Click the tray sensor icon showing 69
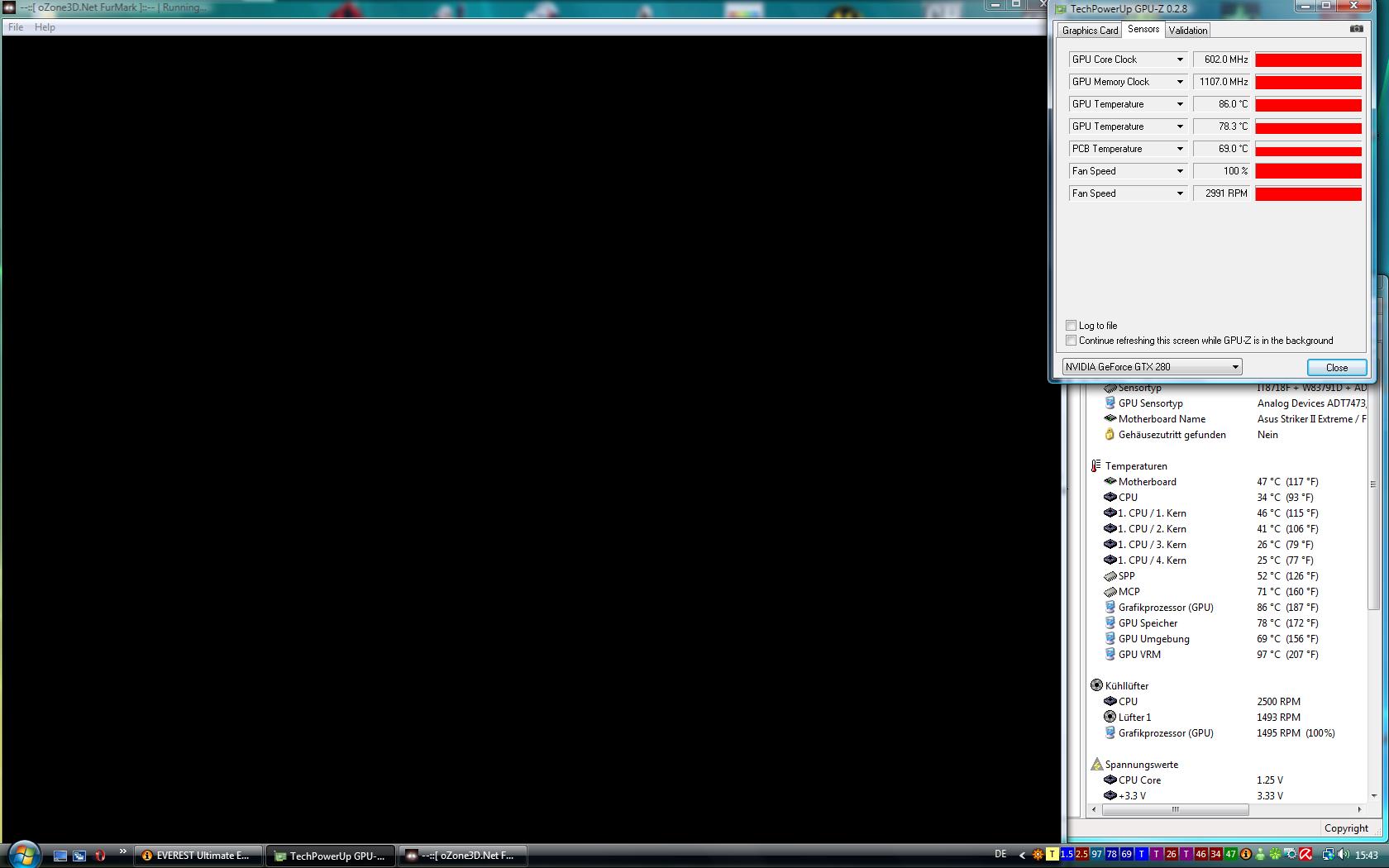Screen dimensions: 1389x868 1126,855
